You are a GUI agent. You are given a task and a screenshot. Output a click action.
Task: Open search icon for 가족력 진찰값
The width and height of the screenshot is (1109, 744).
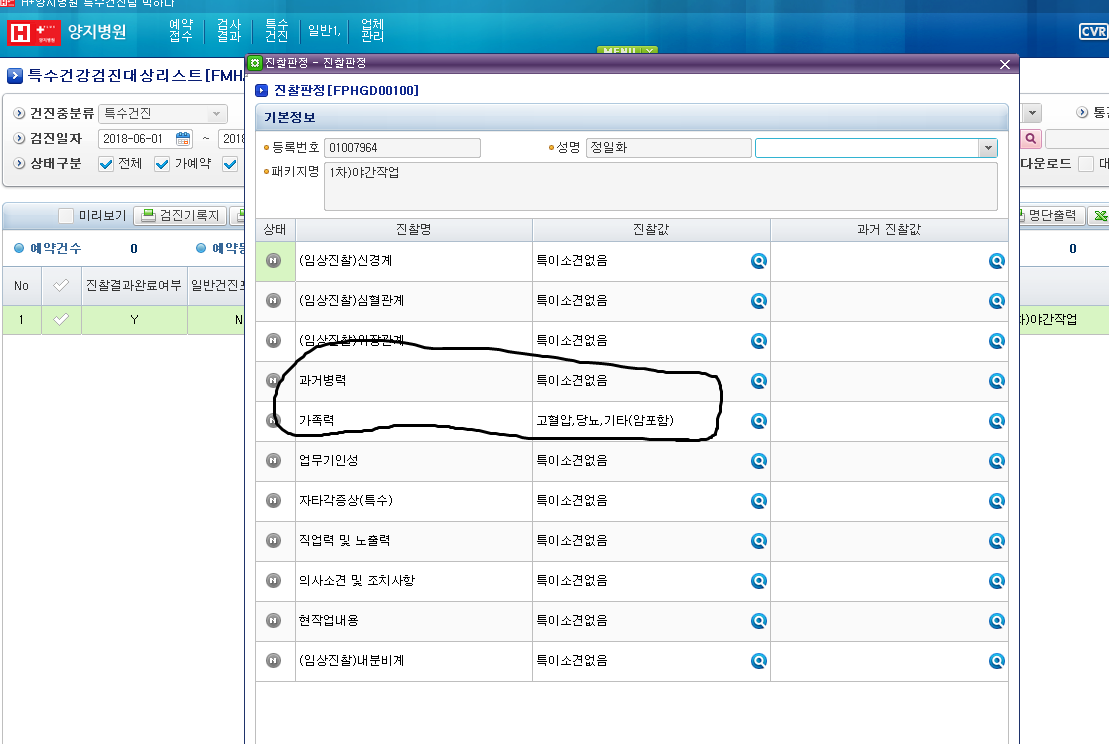pyautogui.click(x=758, y=421)
